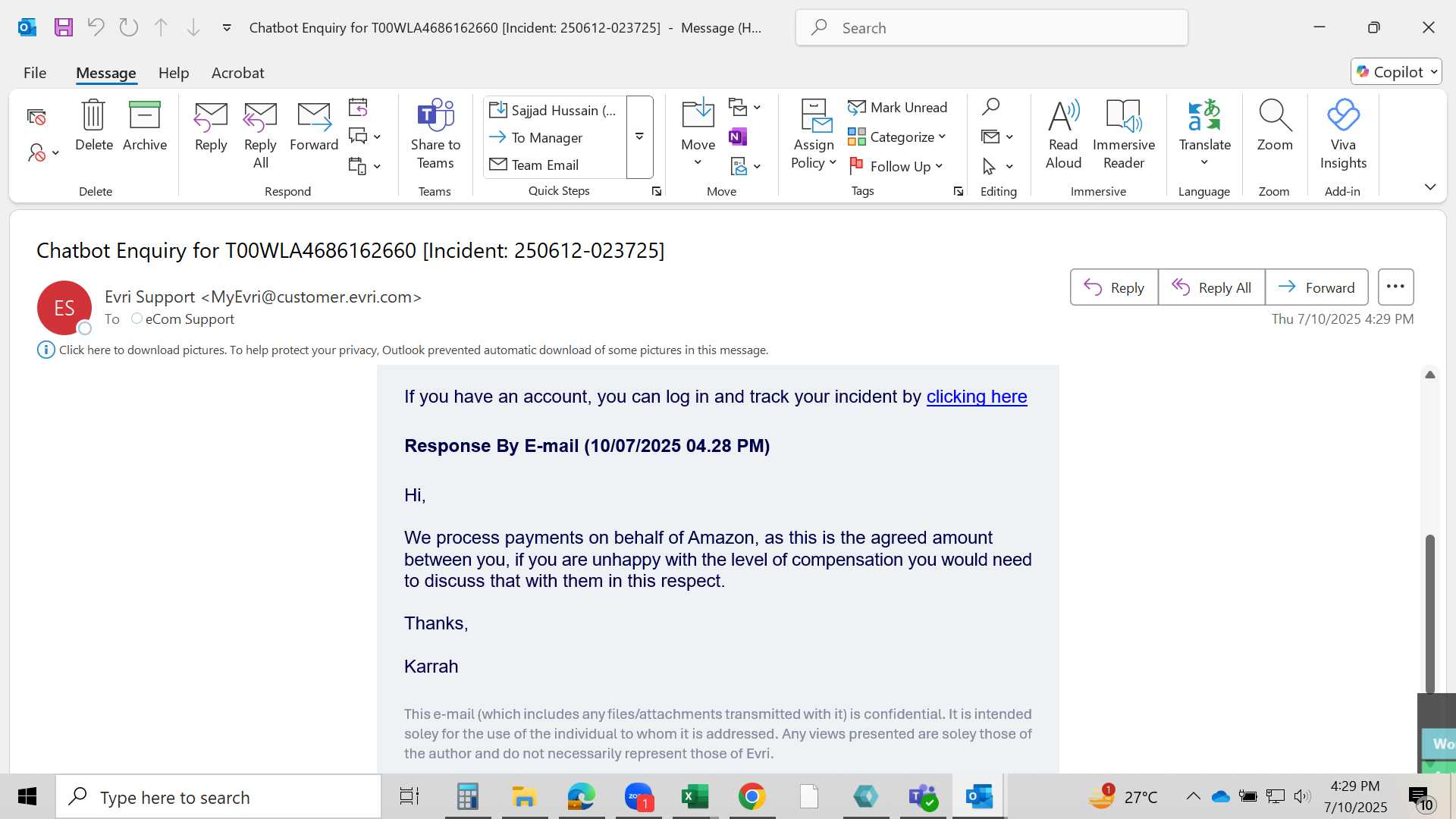
Task: Open Microsoft Teams from taskbar
Action: [923, 797]
